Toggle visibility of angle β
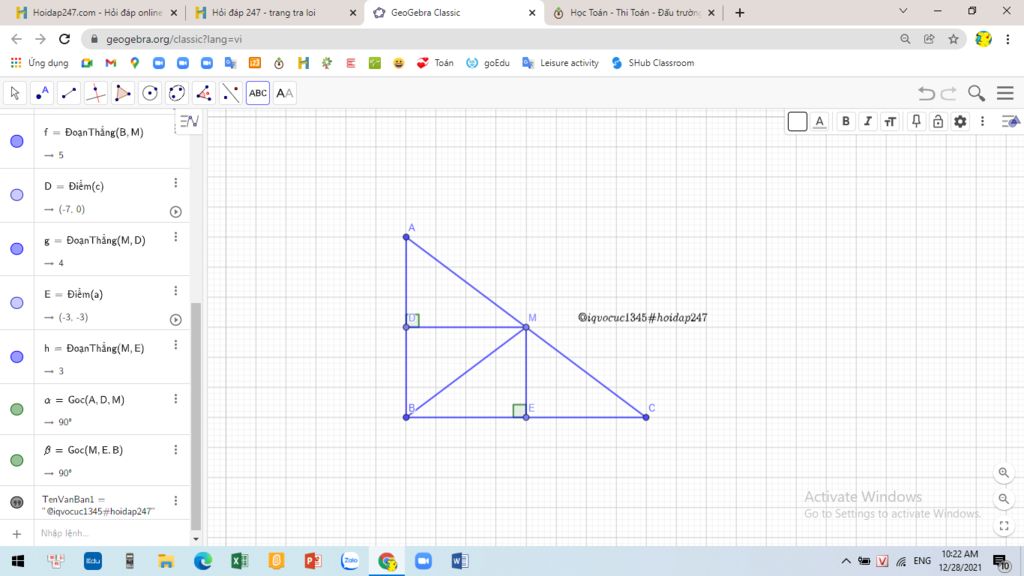The height and width of the screenshot is (576, 1024). (17, 460)
